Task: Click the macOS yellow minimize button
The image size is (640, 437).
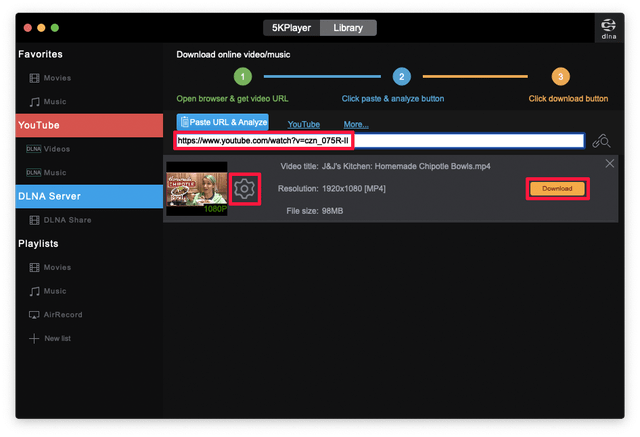Action: coord(41,28)
